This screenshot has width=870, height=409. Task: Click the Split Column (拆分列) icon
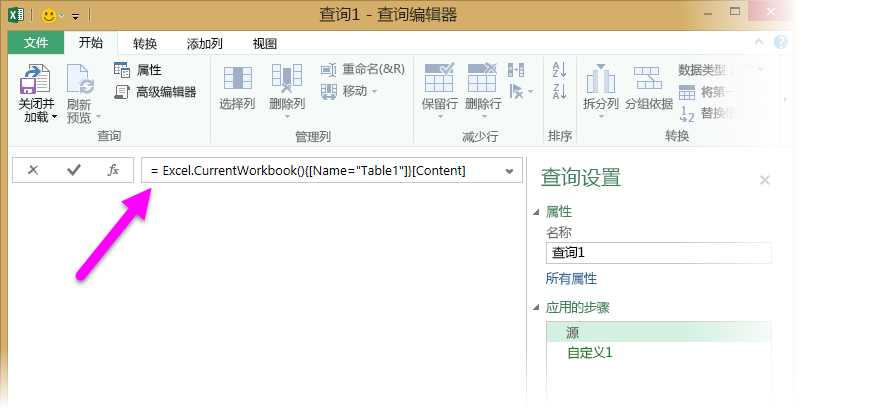pos(601,80)
